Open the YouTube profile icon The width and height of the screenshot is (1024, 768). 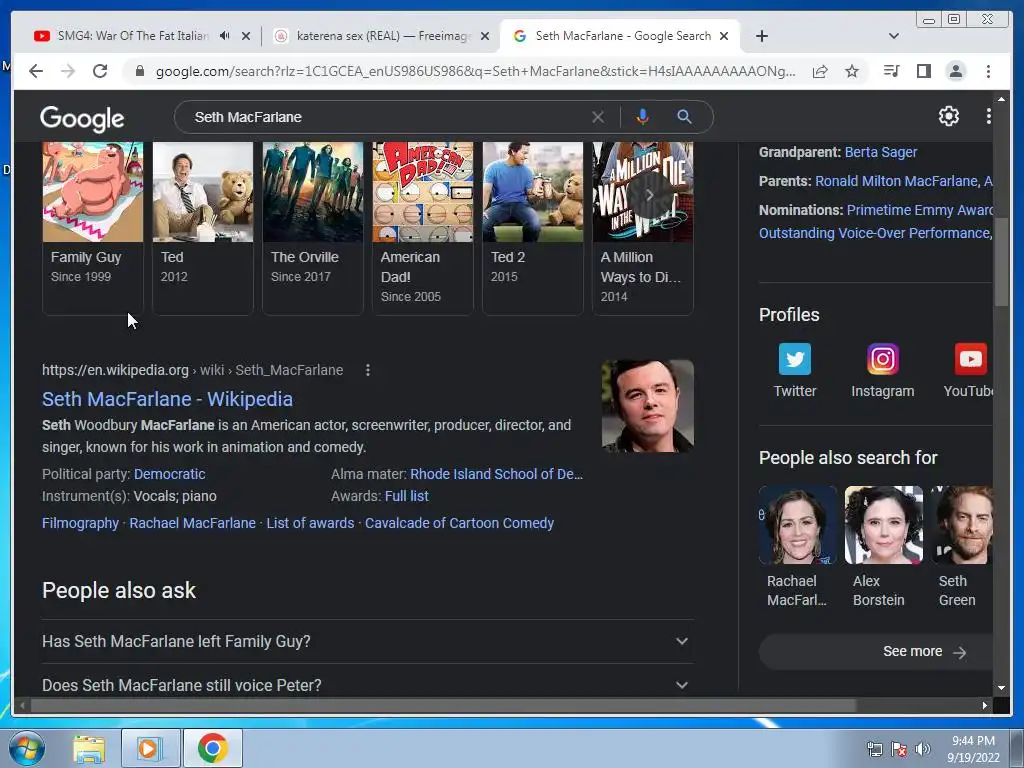click(970, 359)
